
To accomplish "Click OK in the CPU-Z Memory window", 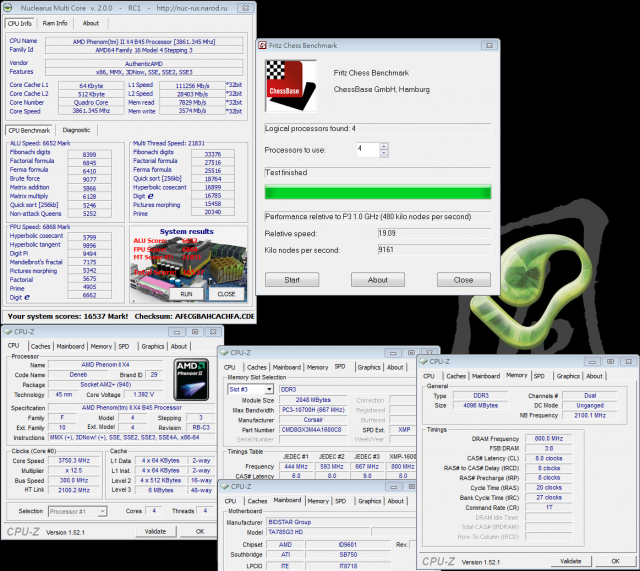I will (x=615, y=561).
